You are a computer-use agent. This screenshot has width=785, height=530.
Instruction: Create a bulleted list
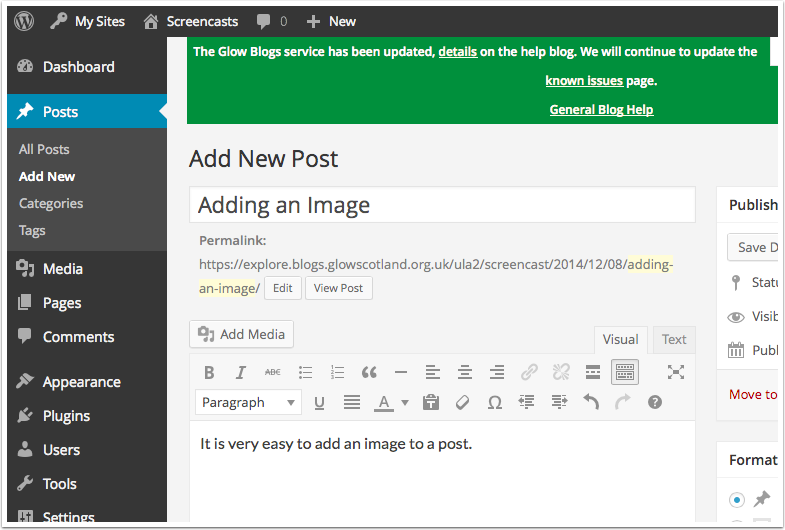point(305,372)
